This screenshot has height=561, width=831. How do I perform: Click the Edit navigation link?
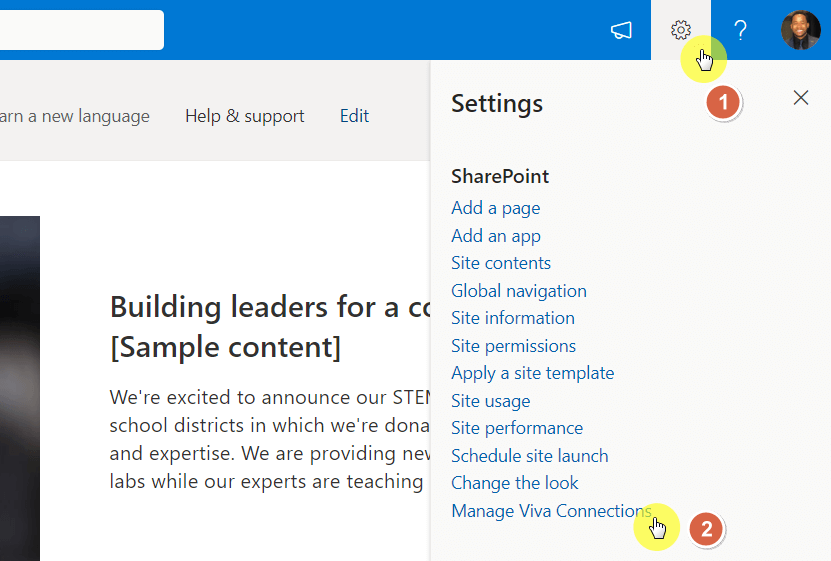(354, 116)
